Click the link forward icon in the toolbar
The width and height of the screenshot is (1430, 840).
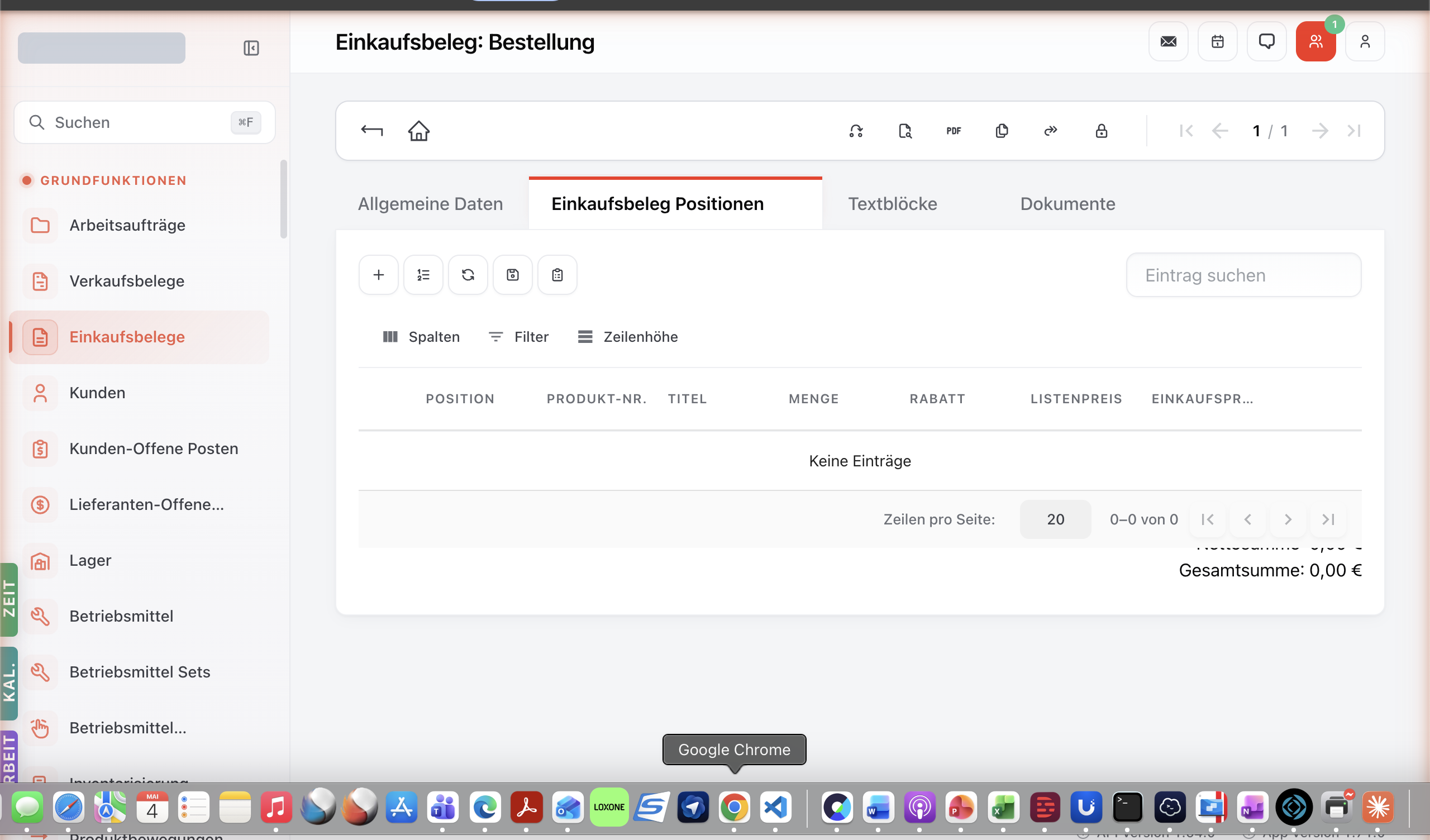(x=1050, y=131)
